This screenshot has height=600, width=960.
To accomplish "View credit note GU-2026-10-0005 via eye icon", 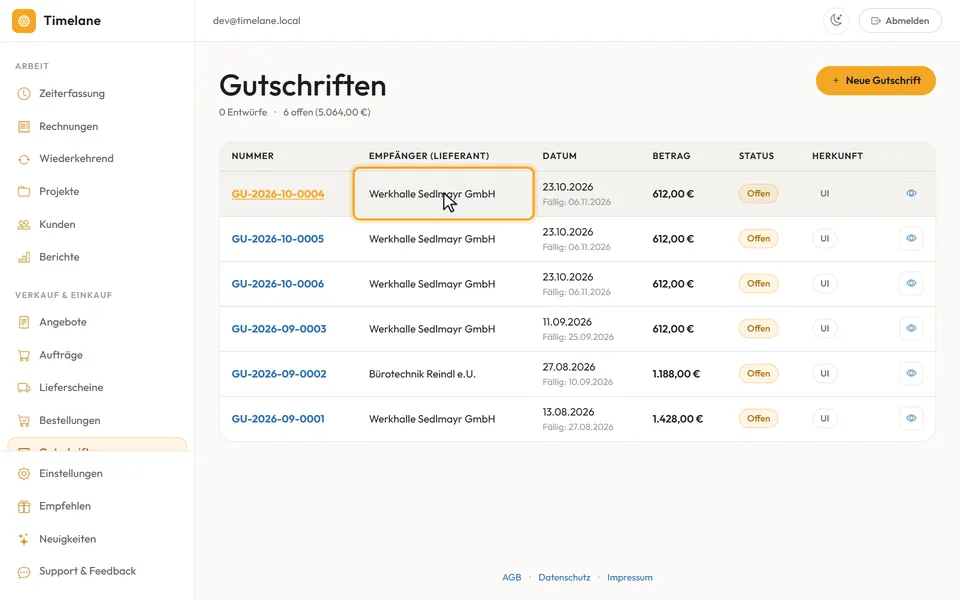I will (x=911, y=238).
